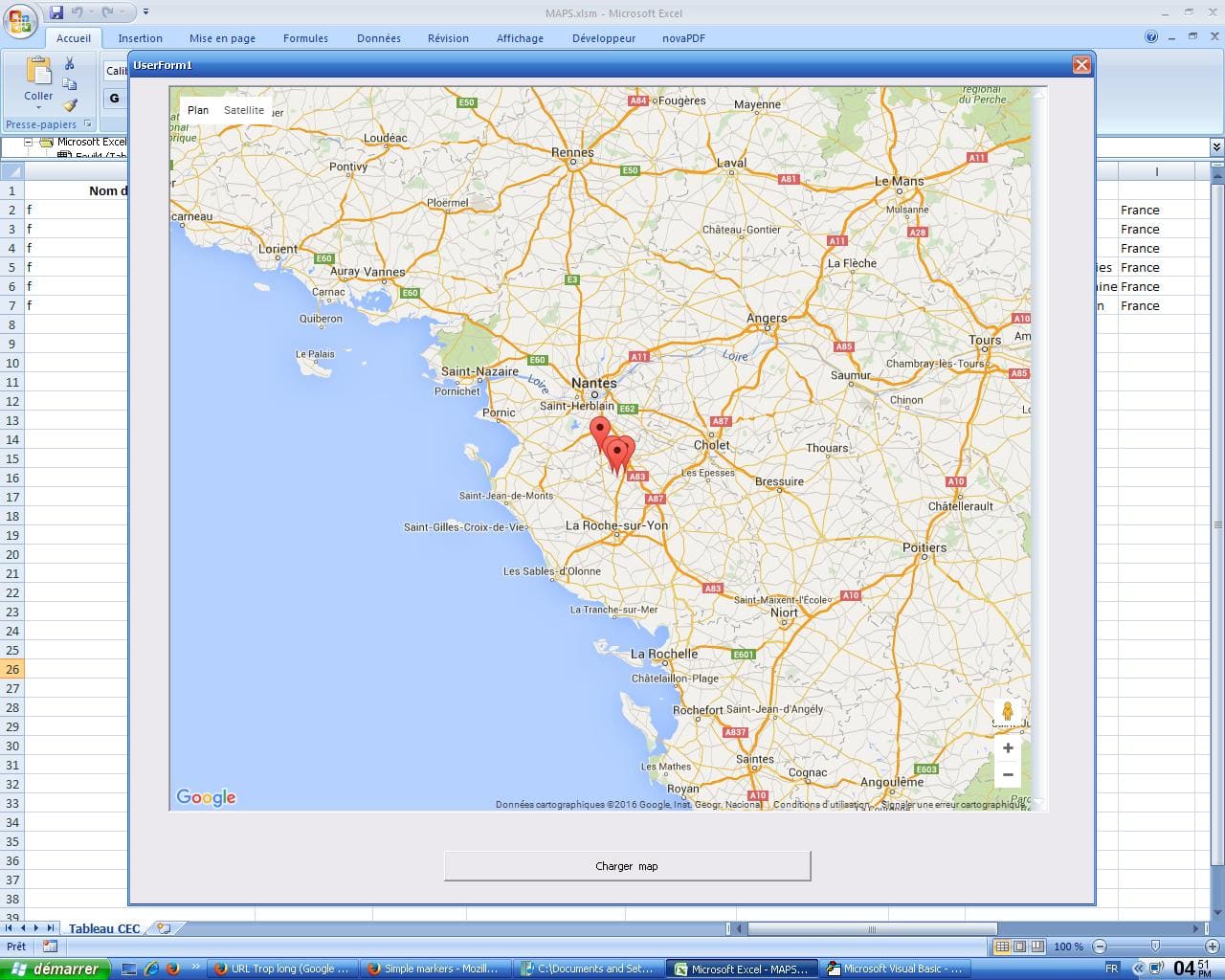The image size is (1225, 980).
Task: Open the Mise en page tab
Action: point(222,38)
